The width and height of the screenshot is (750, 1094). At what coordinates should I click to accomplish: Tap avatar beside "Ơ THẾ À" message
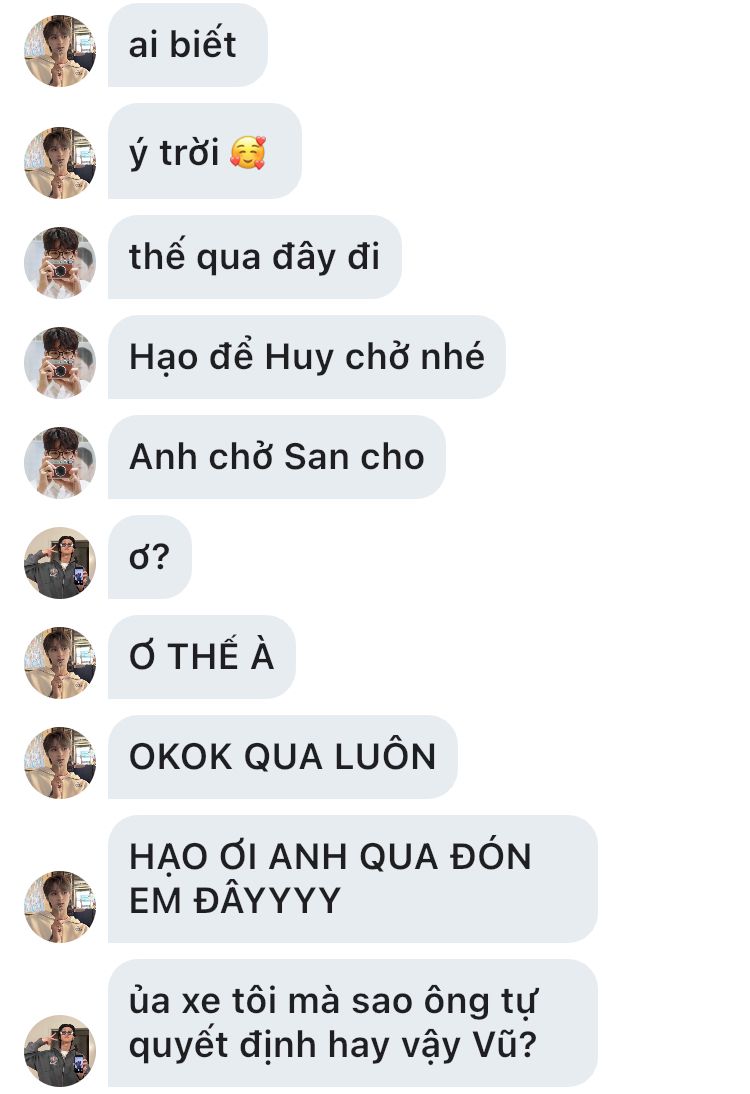coord(60,663)
